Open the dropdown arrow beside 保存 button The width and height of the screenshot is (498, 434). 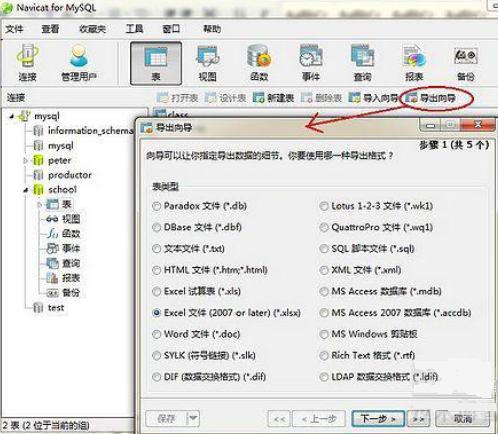[x=193, y=418]
